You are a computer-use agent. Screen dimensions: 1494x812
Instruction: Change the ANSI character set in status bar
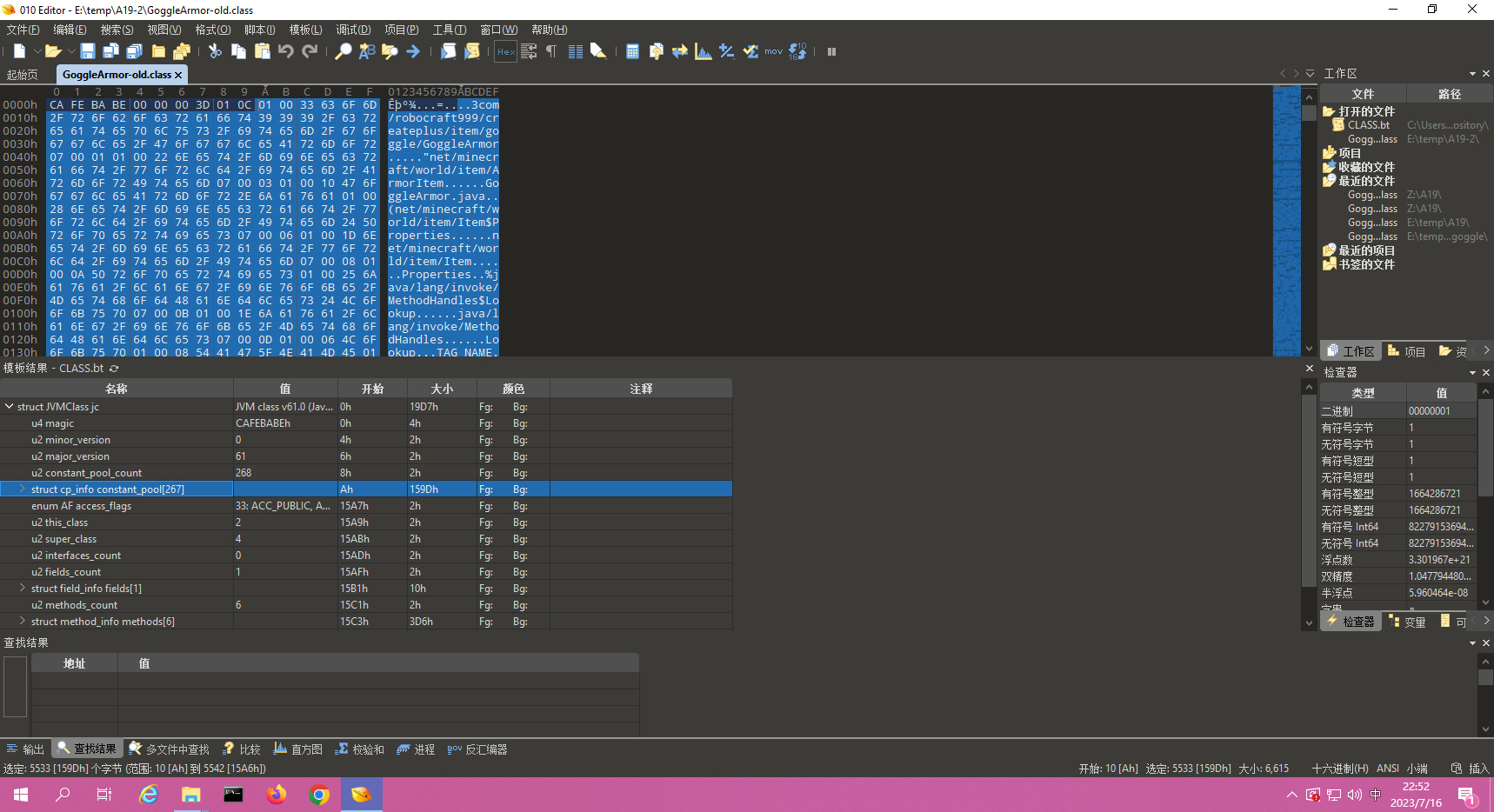point(1388,769)
